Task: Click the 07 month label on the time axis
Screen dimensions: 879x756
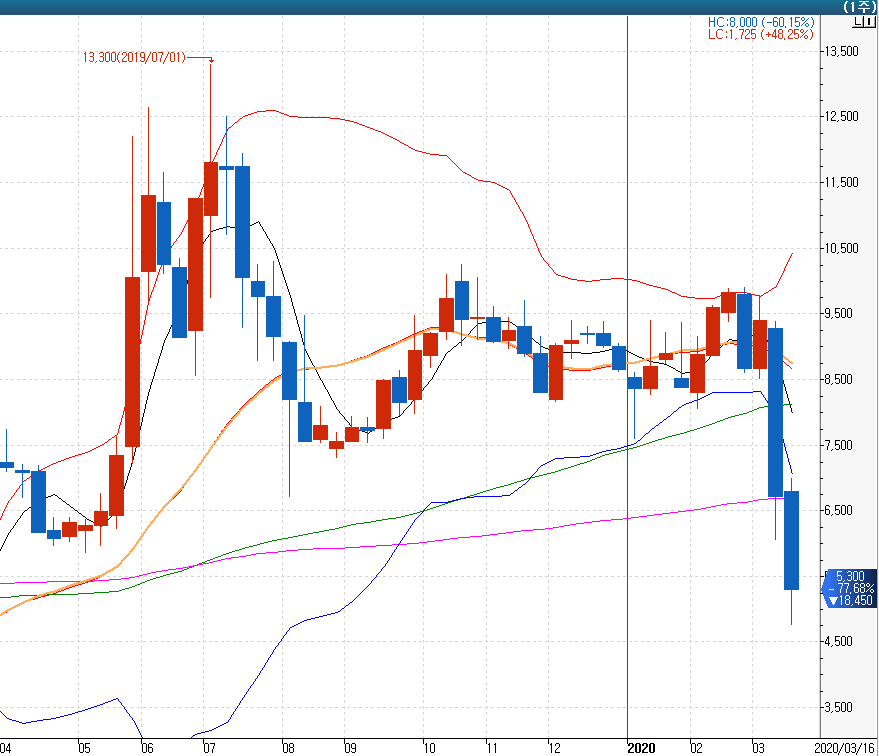Action: pos(207,747)
